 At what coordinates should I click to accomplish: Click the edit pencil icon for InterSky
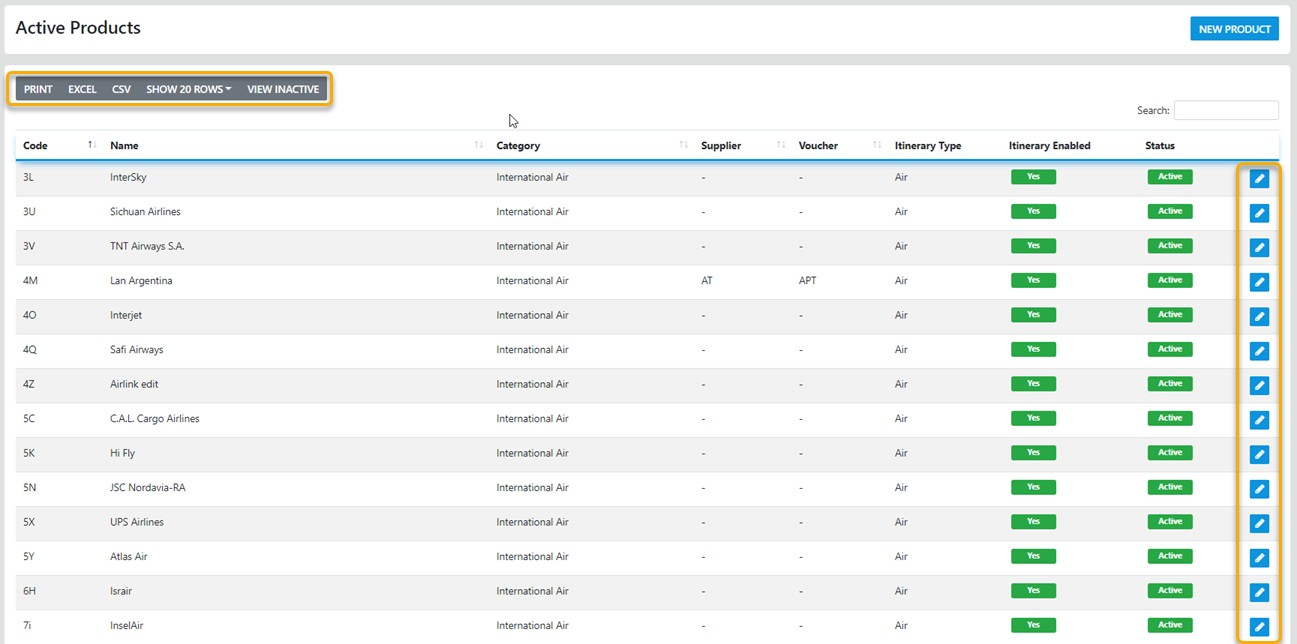pos(1259,178)
